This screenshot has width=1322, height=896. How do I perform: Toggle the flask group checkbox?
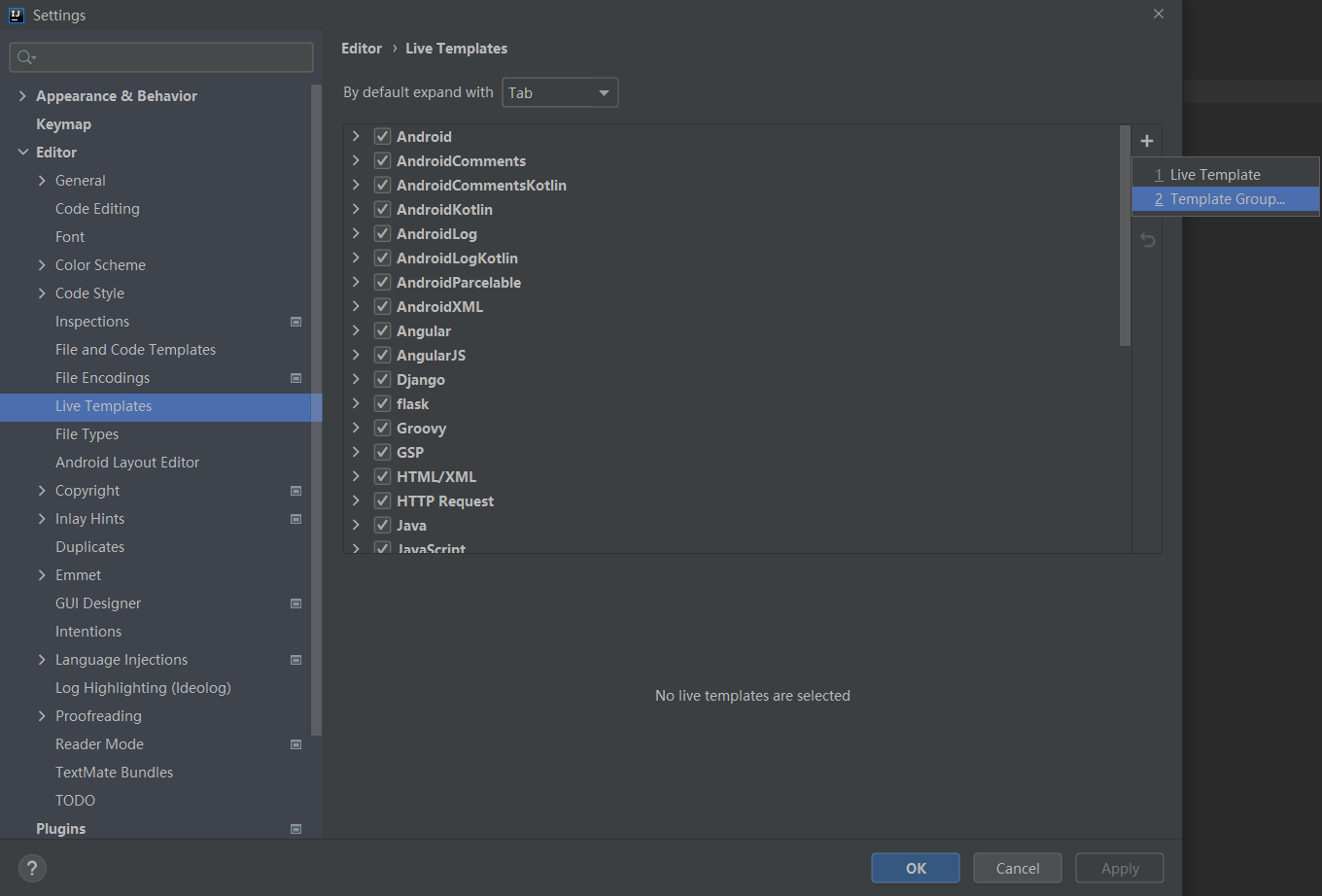382,404
